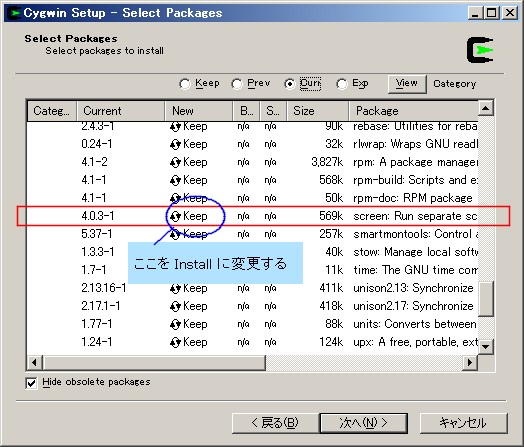524x447 pixels.
Task: Click the キャンセル cancel button
Action: (463, 423)
